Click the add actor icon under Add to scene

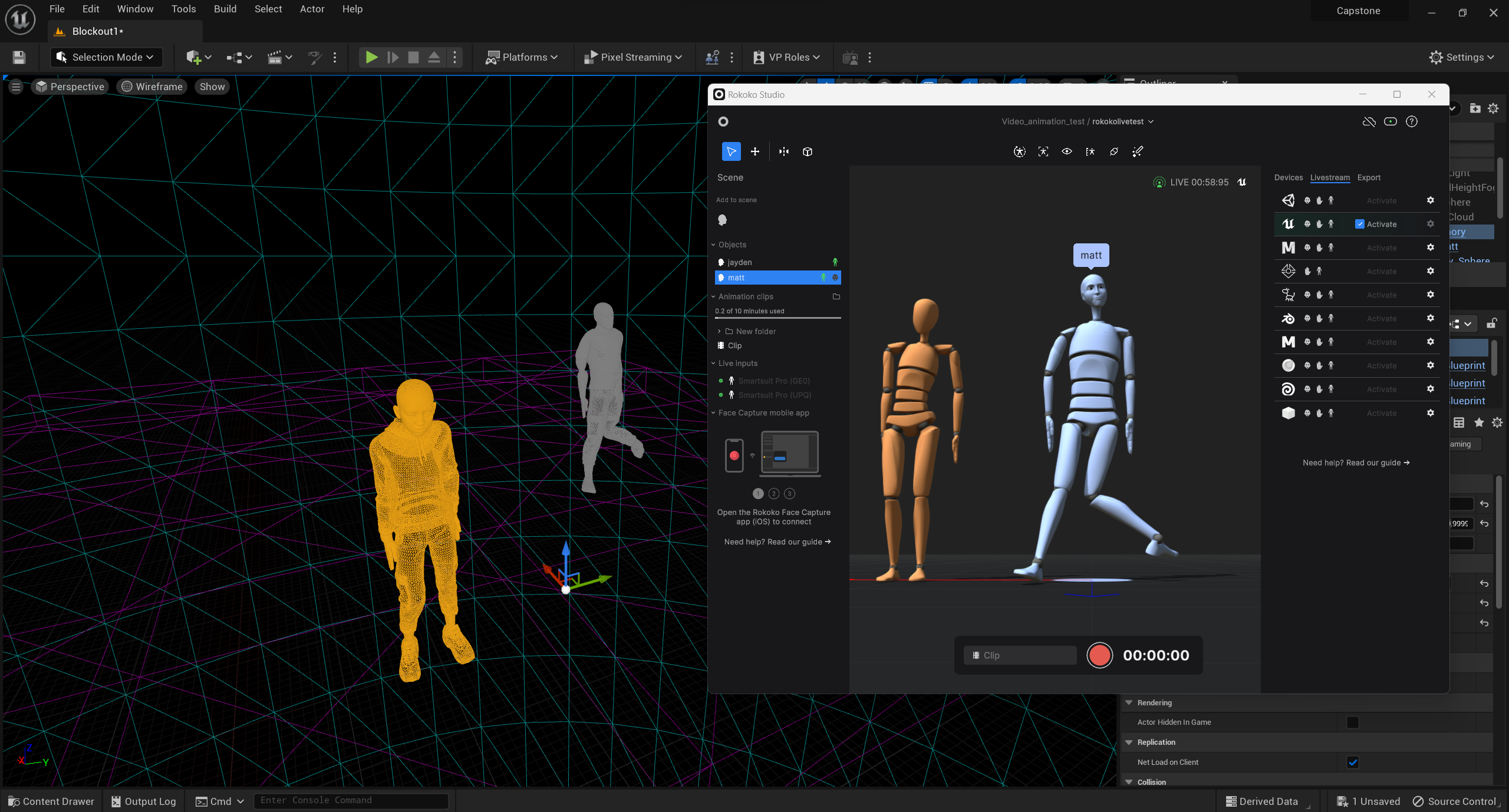(723, 220)
